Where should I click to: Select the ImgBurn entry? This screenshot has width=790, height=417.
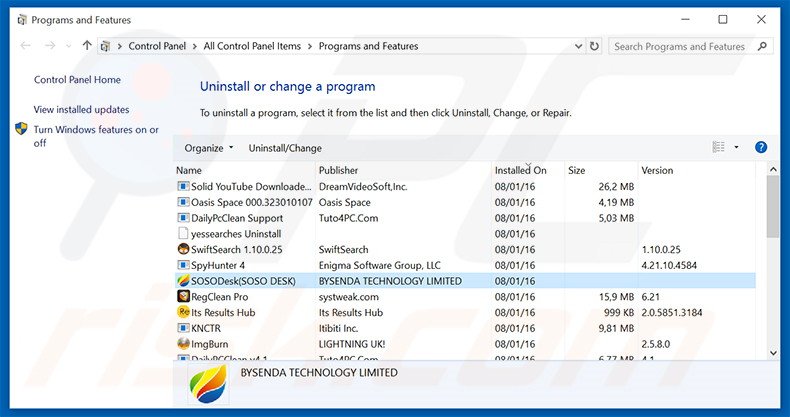pyautogui.click(x=209, y=344)
